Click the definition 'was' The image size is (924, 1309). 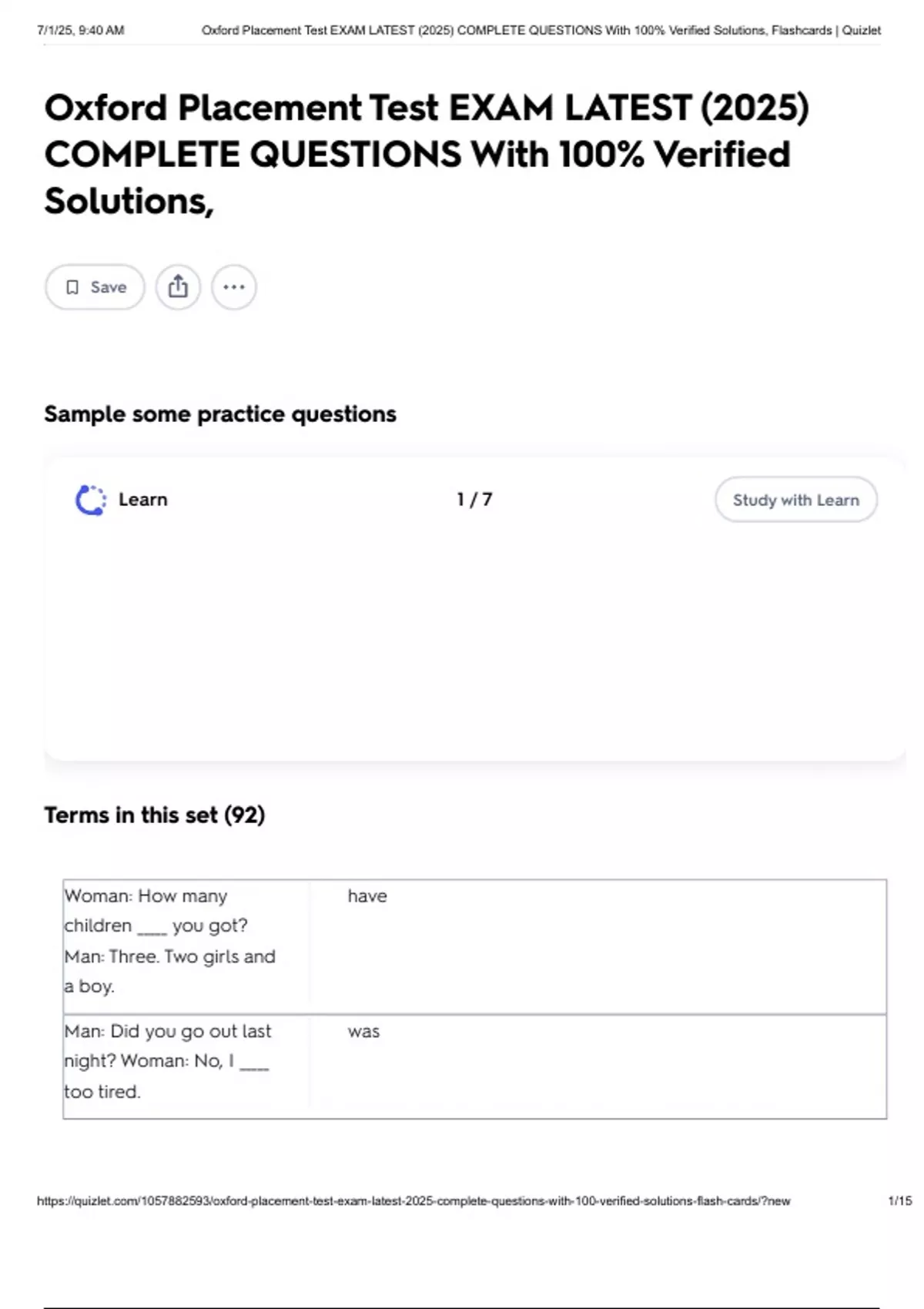tap(363, 1032)
